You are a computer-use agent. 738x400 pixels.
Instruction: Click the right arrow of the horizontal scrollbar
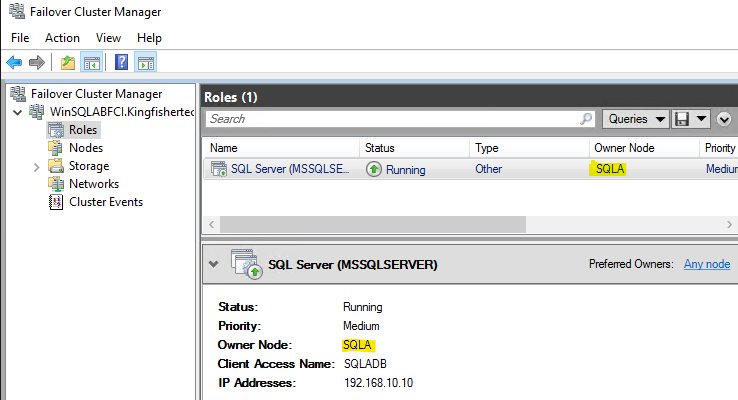pyautogui.click(x=730, y=224)
